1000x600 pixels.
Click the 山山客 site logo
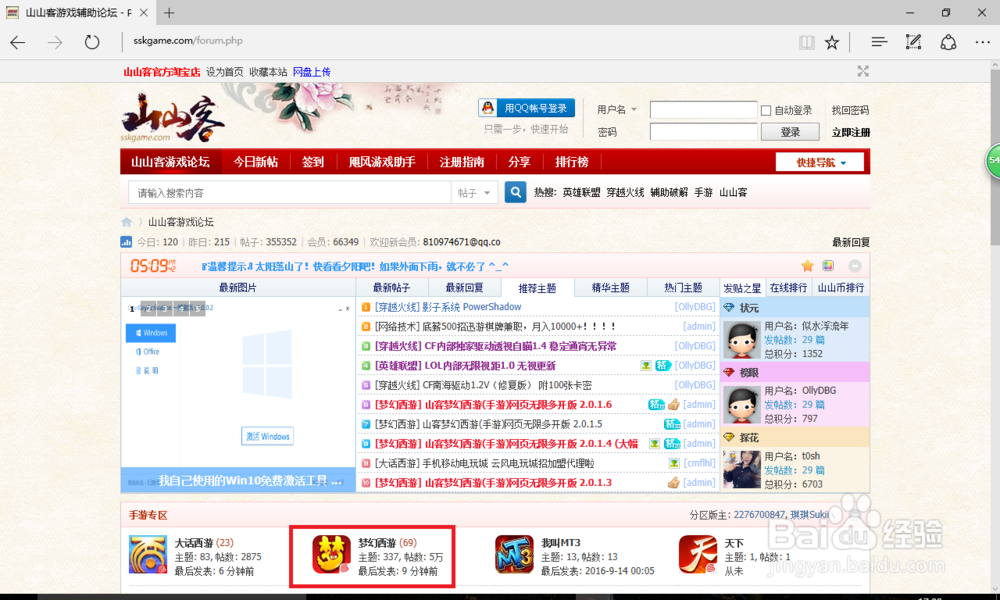point(172,119)
